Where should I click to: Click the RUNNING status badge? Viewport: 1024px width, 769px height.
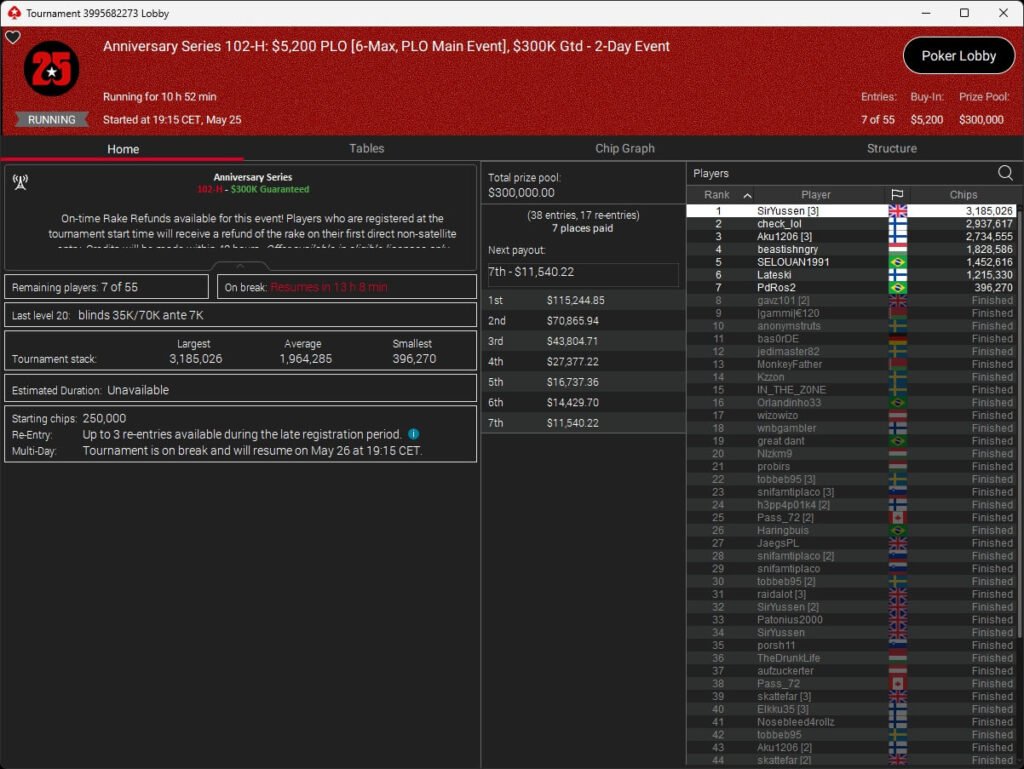pos(52,119)
